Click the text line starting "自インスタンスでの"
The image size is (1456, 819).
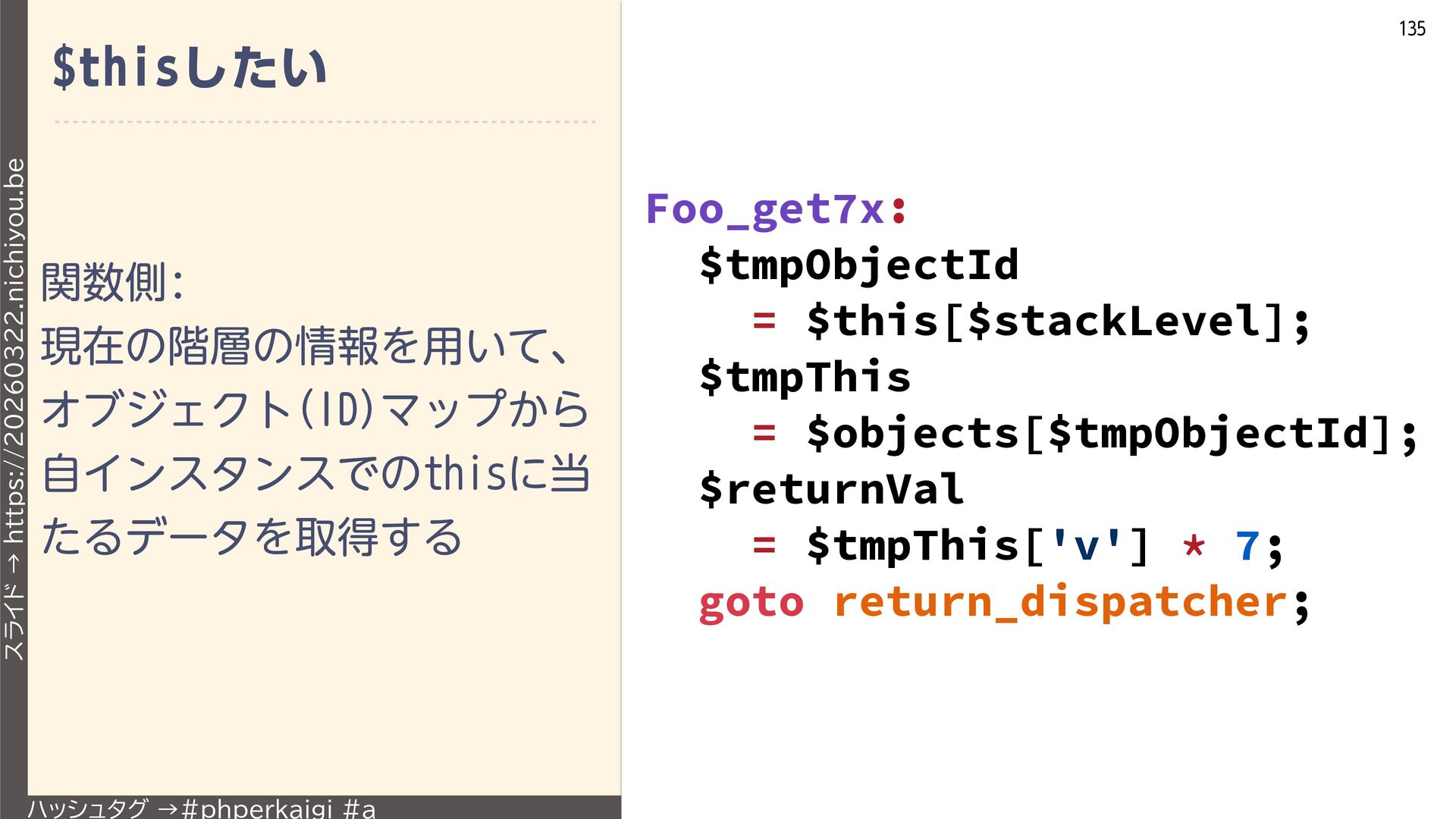315,473
